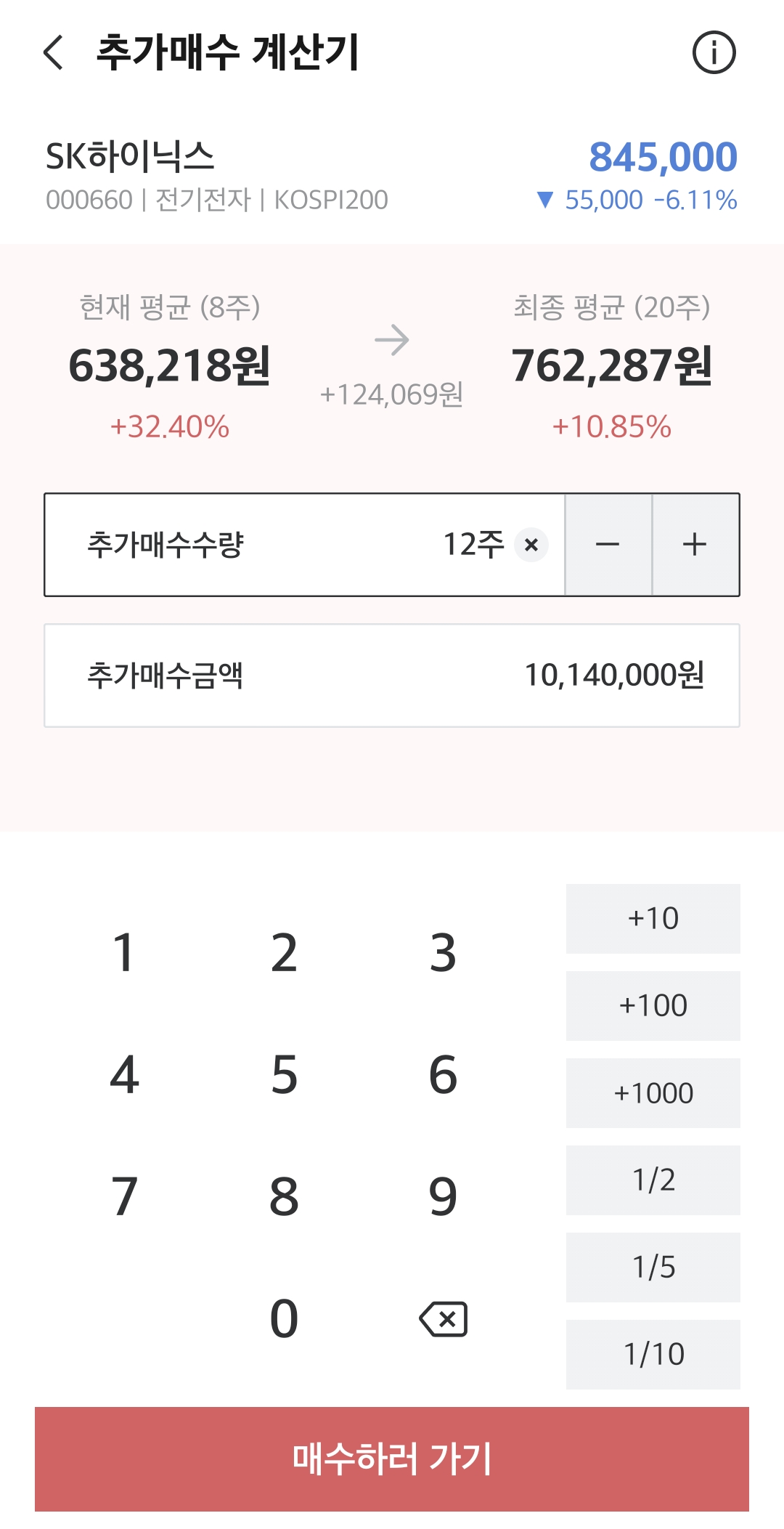Decrease quantity with the minus stepper
Screen dimensions: 784x1529
[608, 545]
